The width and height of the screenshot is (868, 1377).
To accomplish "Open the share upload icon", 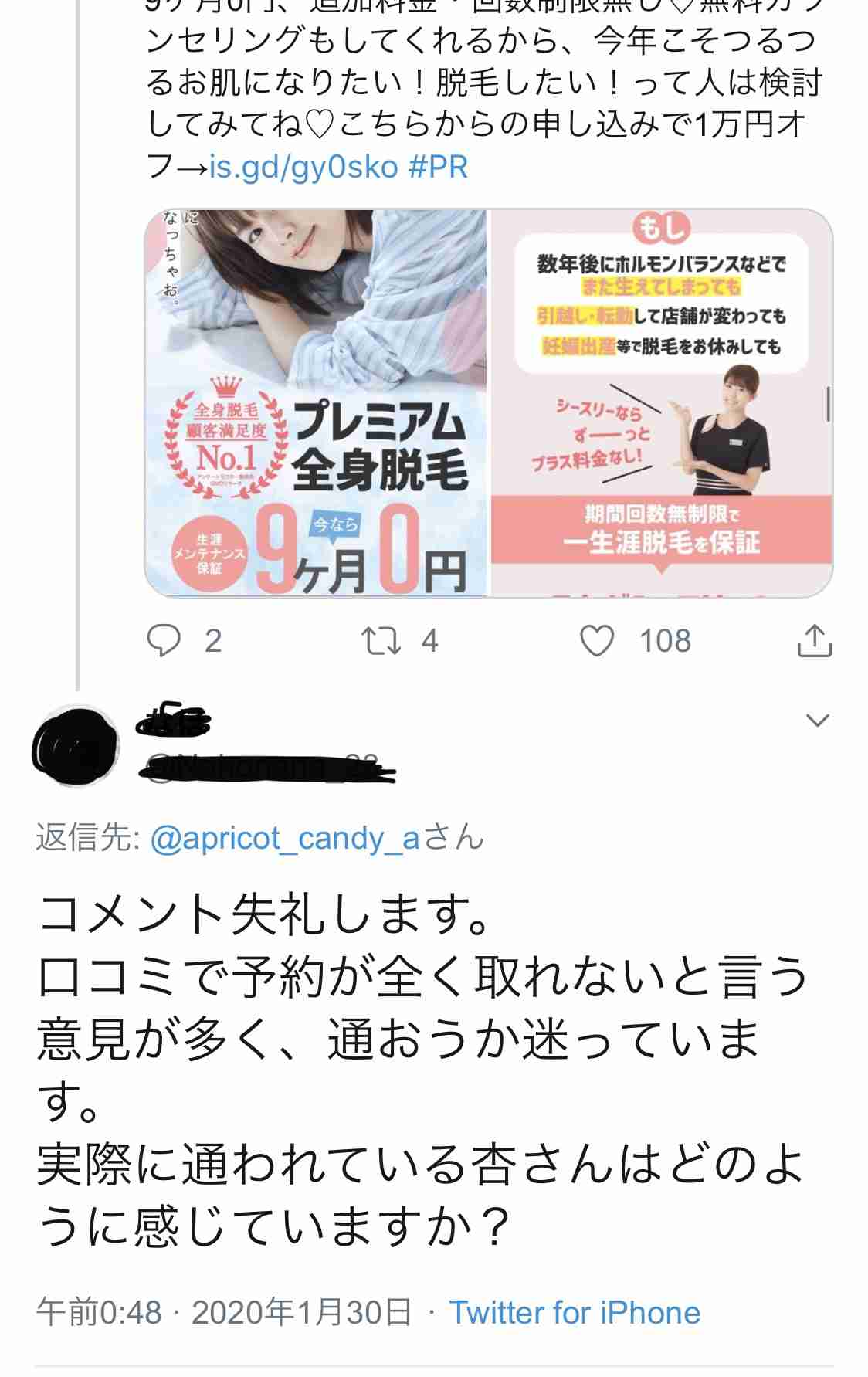I will point(814,640).
